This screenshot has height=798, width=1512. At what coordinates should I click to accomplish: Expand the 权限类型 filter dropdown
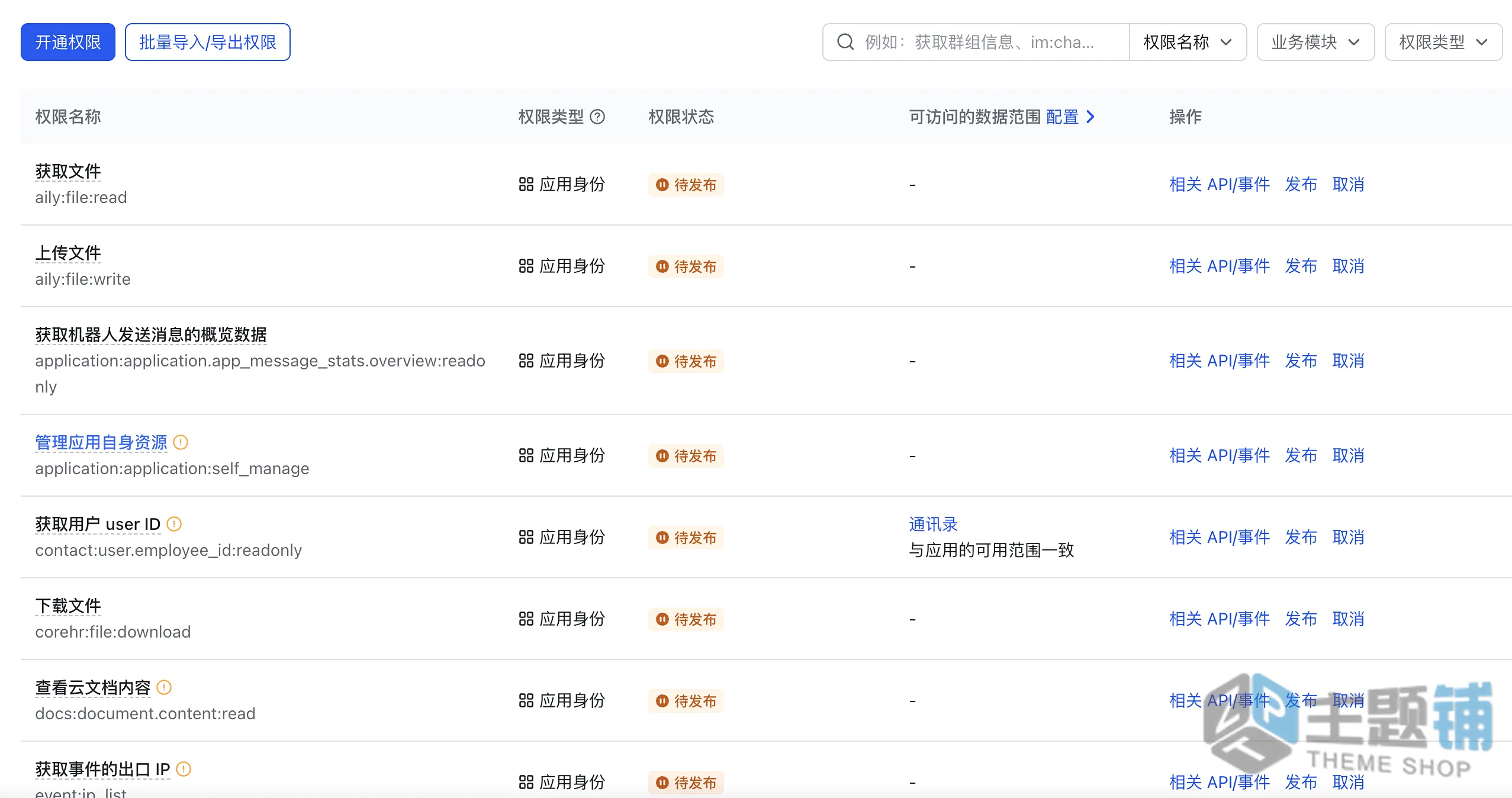(1443, 42)
